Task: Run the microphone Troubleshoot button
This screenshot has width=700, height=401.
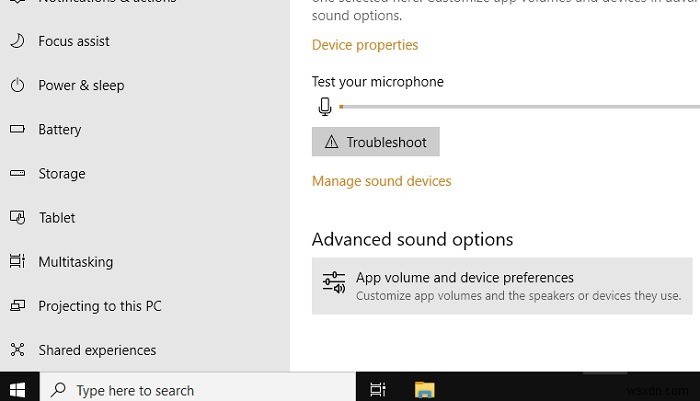Action: (x=375, y=142)
